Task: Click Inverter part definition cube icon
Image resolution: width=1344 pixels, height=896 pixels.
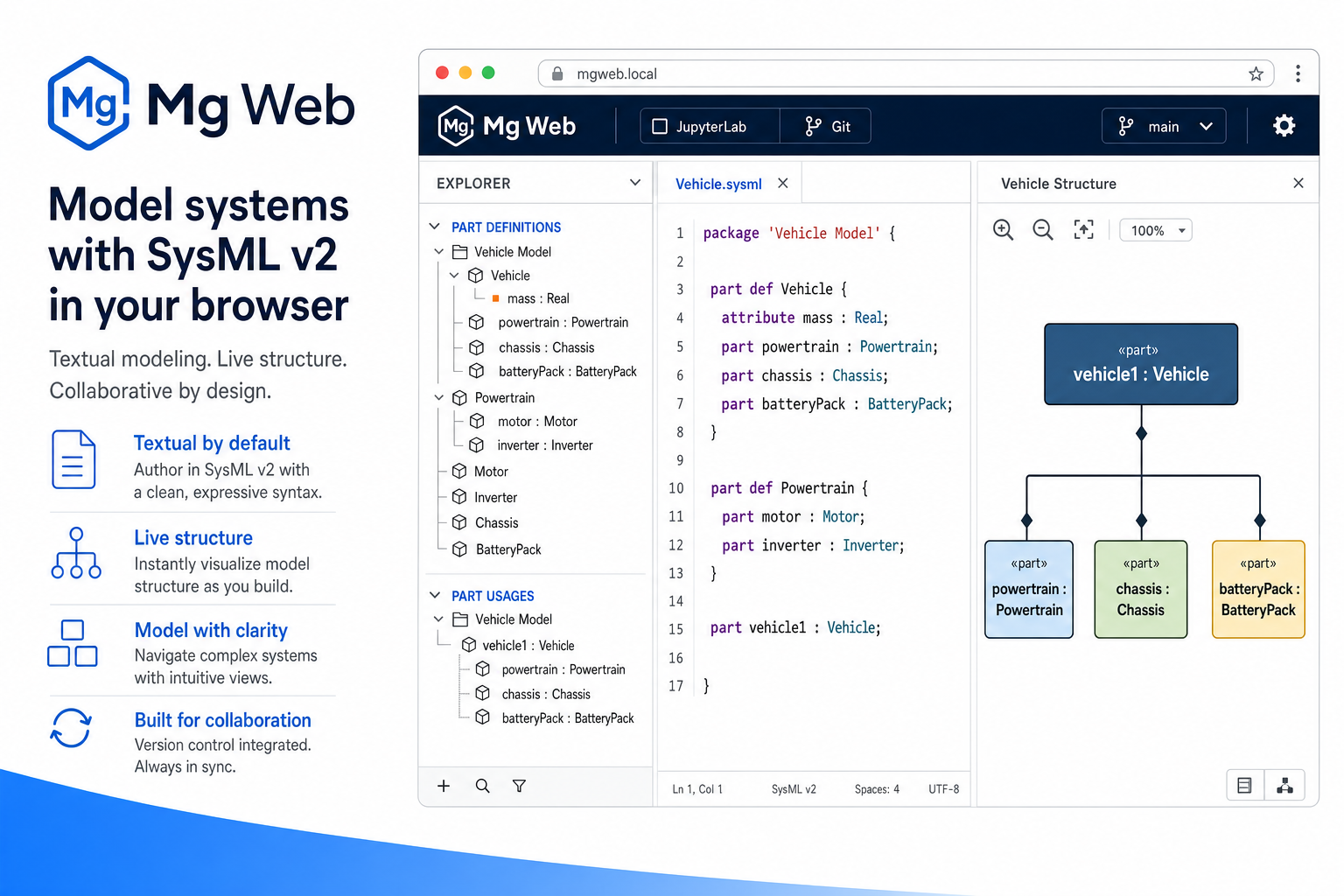Action: pos(459,497)
